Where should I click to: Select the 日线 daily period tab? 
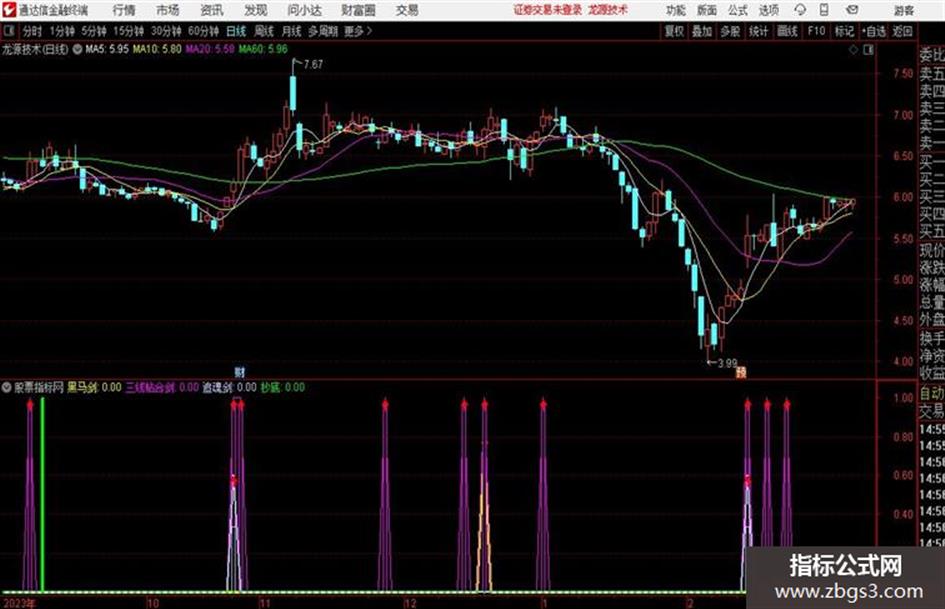(236, 31)
